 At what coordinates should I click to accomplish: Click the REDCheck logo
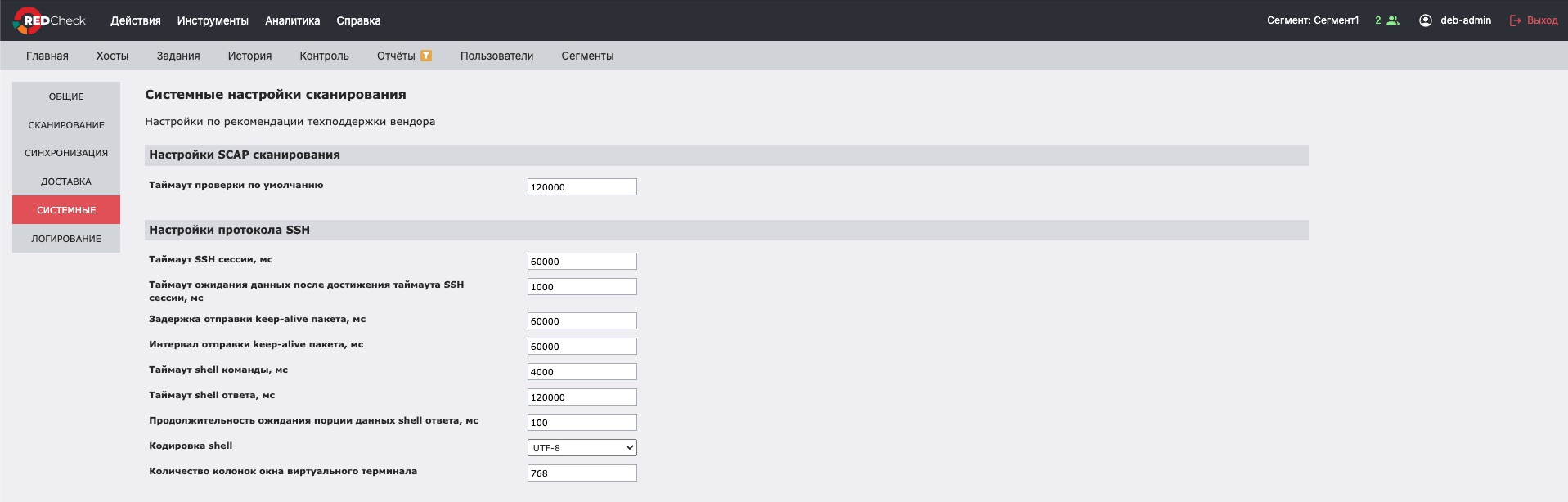(49, 20)
